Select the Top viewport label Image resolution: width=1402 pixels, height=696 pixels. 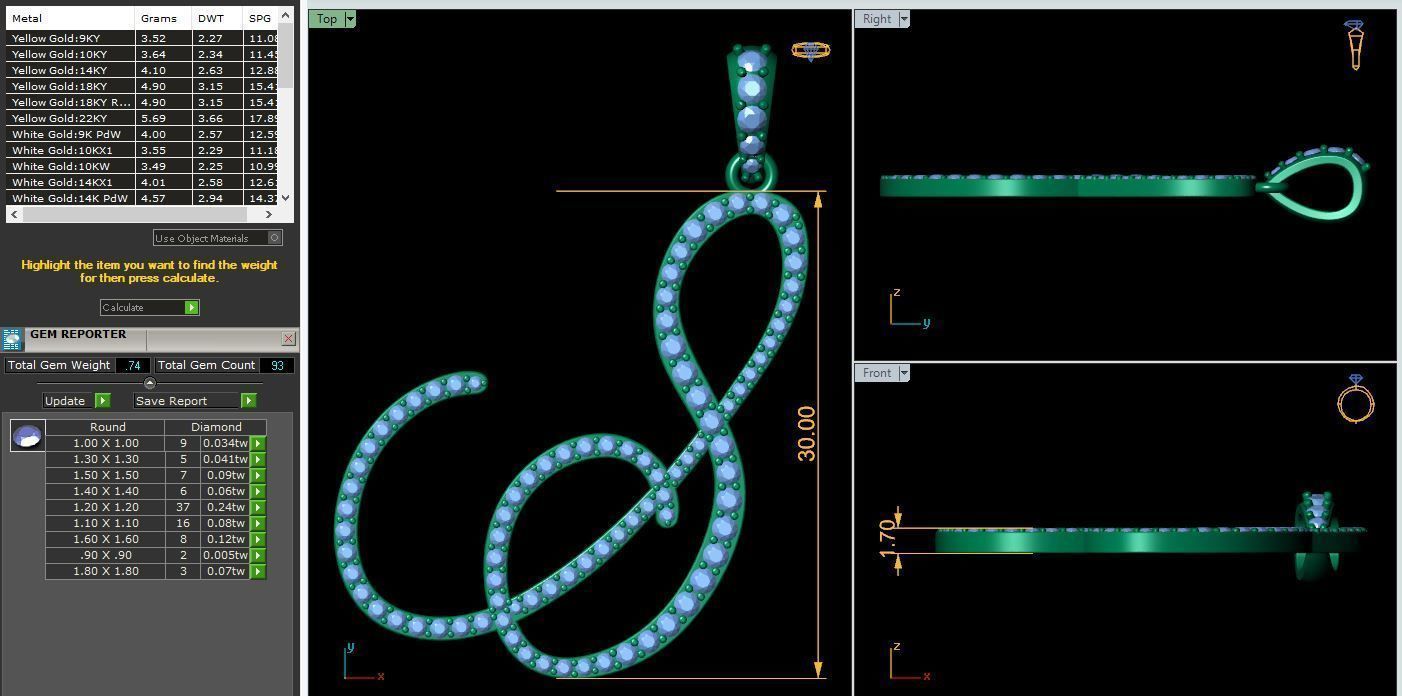click(327, 19)
